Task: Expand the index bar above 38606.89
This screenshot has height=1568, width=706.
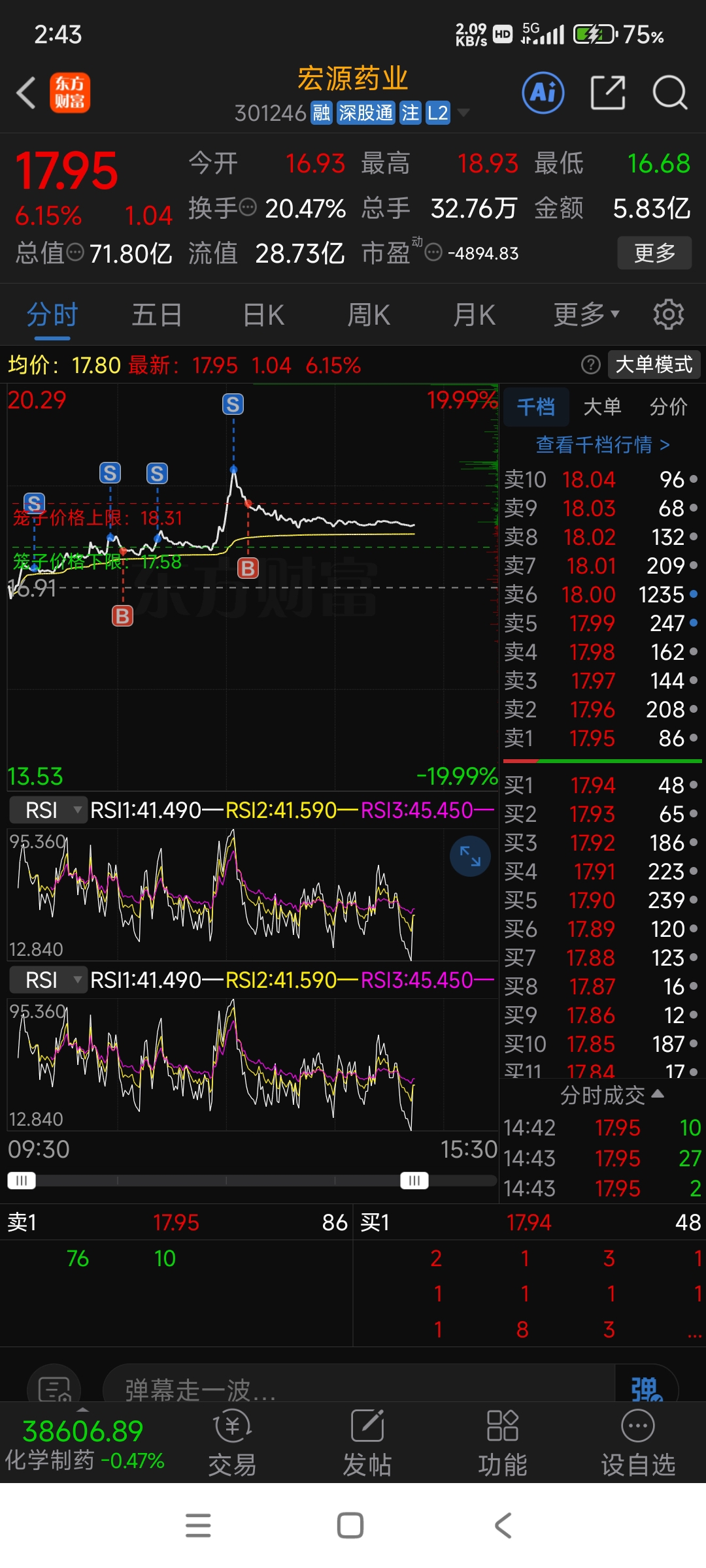Action: (x=82, y=1410)
